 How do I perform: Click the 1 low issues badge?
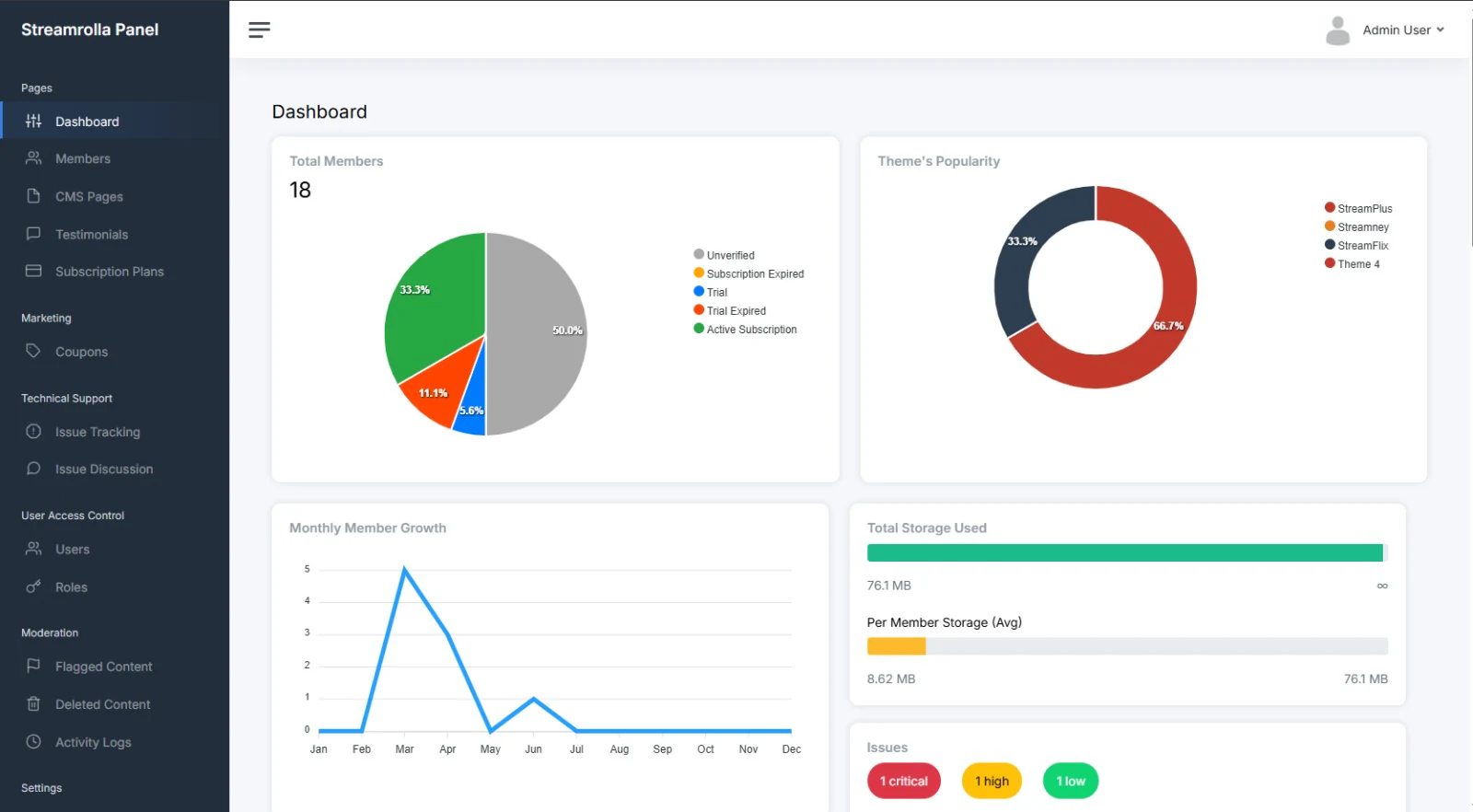coord(1071,781)
